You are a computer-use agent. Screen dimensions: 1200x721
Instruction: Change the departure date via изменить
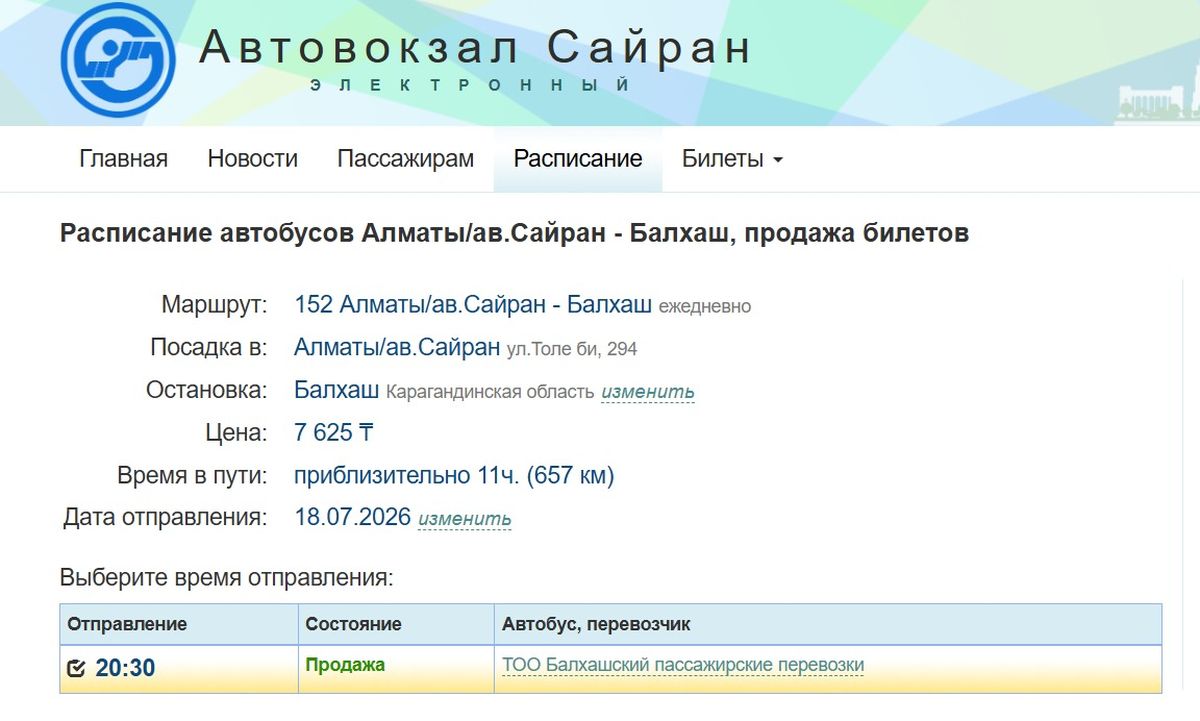coord(465,519)
